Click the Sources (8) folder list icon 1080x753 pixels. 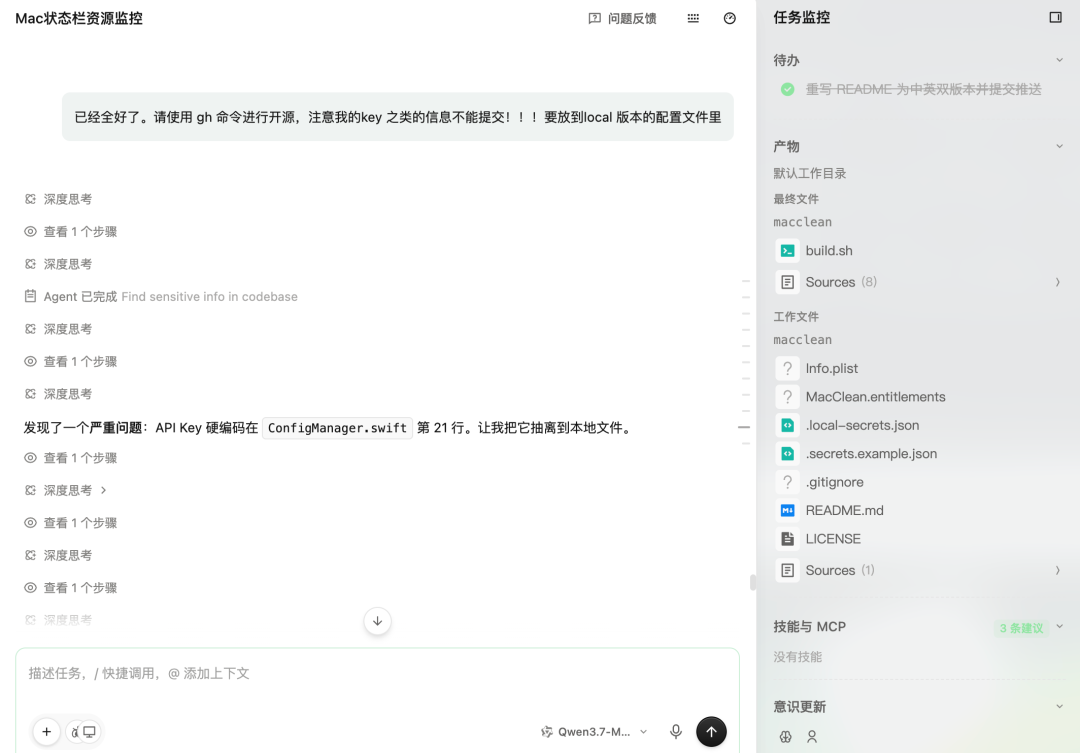(787, 282)
